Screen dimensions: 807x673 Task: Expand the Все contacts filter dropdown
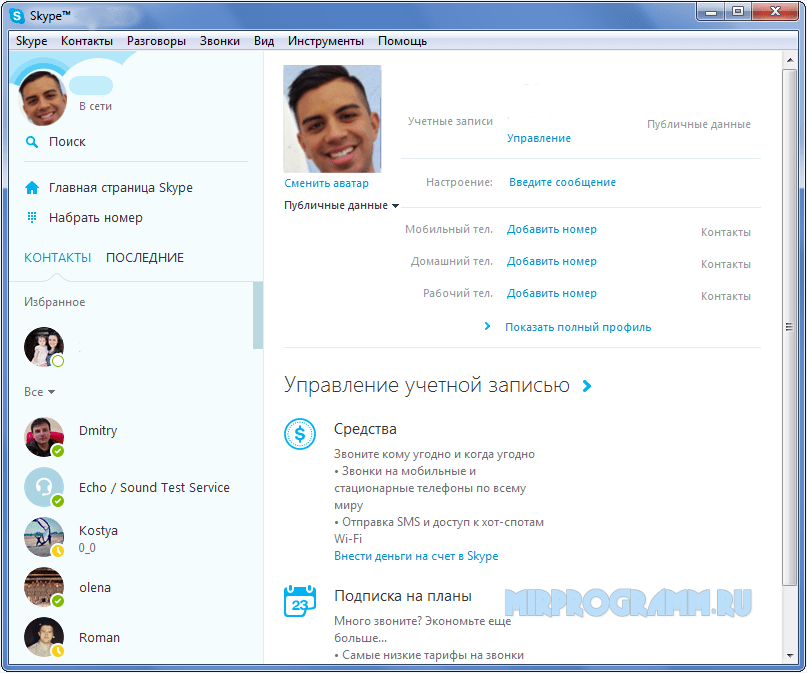pyautogui.click(x=40, y=392)
